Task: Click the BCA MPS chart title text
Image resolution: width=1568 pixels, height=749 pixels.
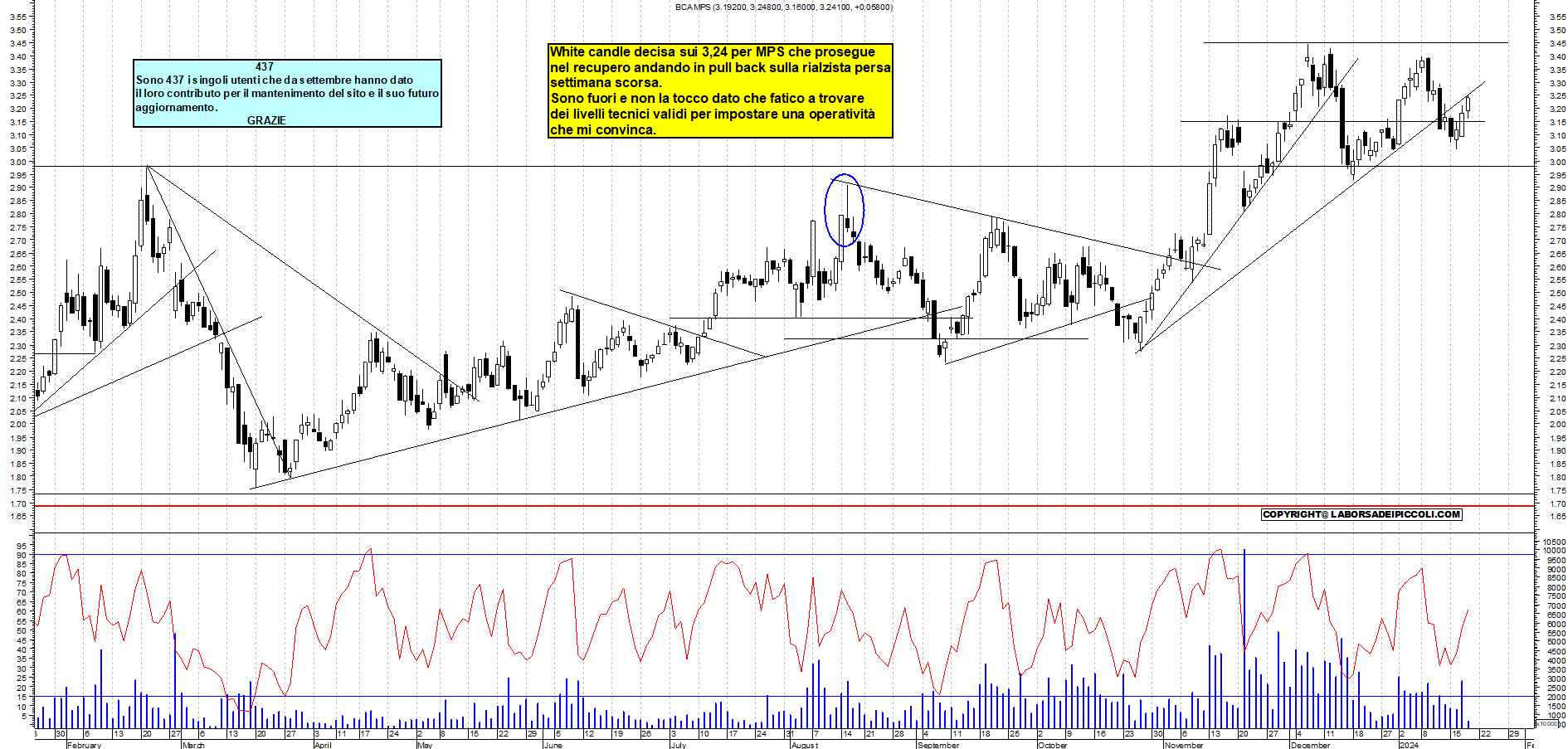Action: tap(783, 7)
